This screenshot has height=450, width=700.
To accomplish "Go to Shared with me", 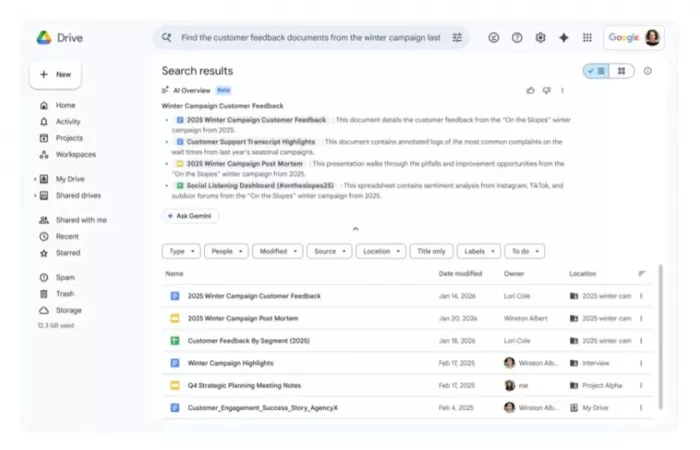I will click(x=81, y=220).
